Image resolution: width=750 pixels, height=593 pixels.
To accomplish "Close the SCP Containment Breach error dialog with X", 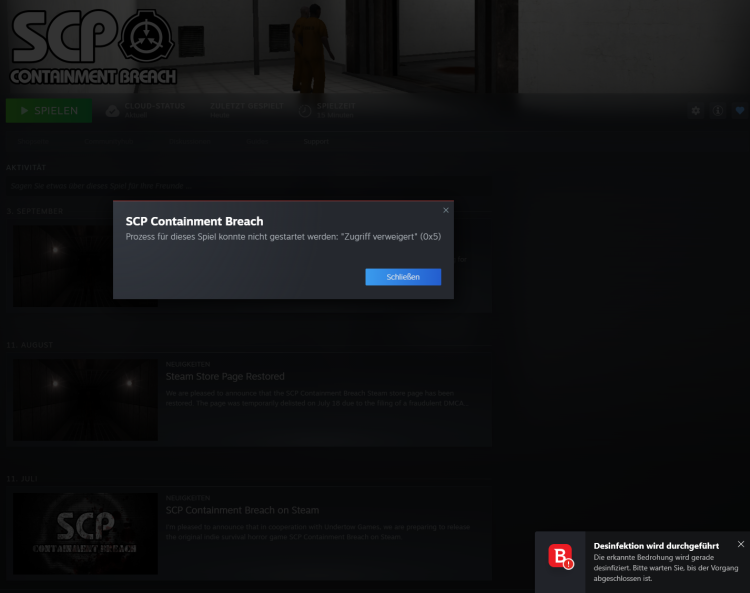I will click(x=446, y=210).
